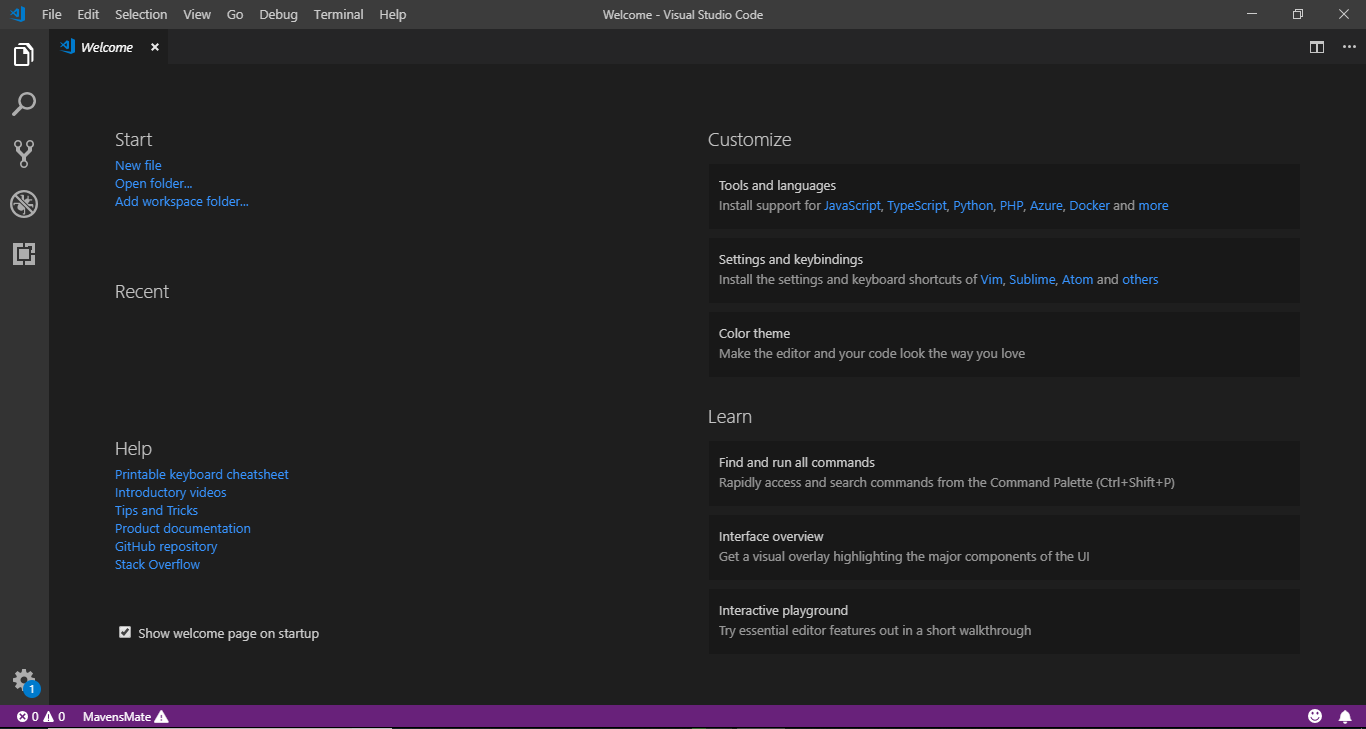The width and height of the screenshot is (1366, 729).
Task: Open the Stack Overflow link
Action: 157,564
